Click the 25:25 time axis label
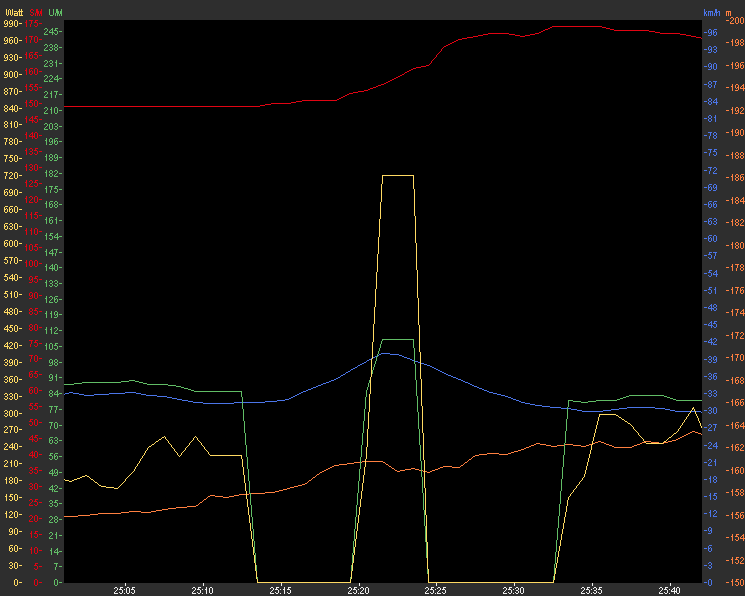745x596 pixels. [x=435, y=590]
